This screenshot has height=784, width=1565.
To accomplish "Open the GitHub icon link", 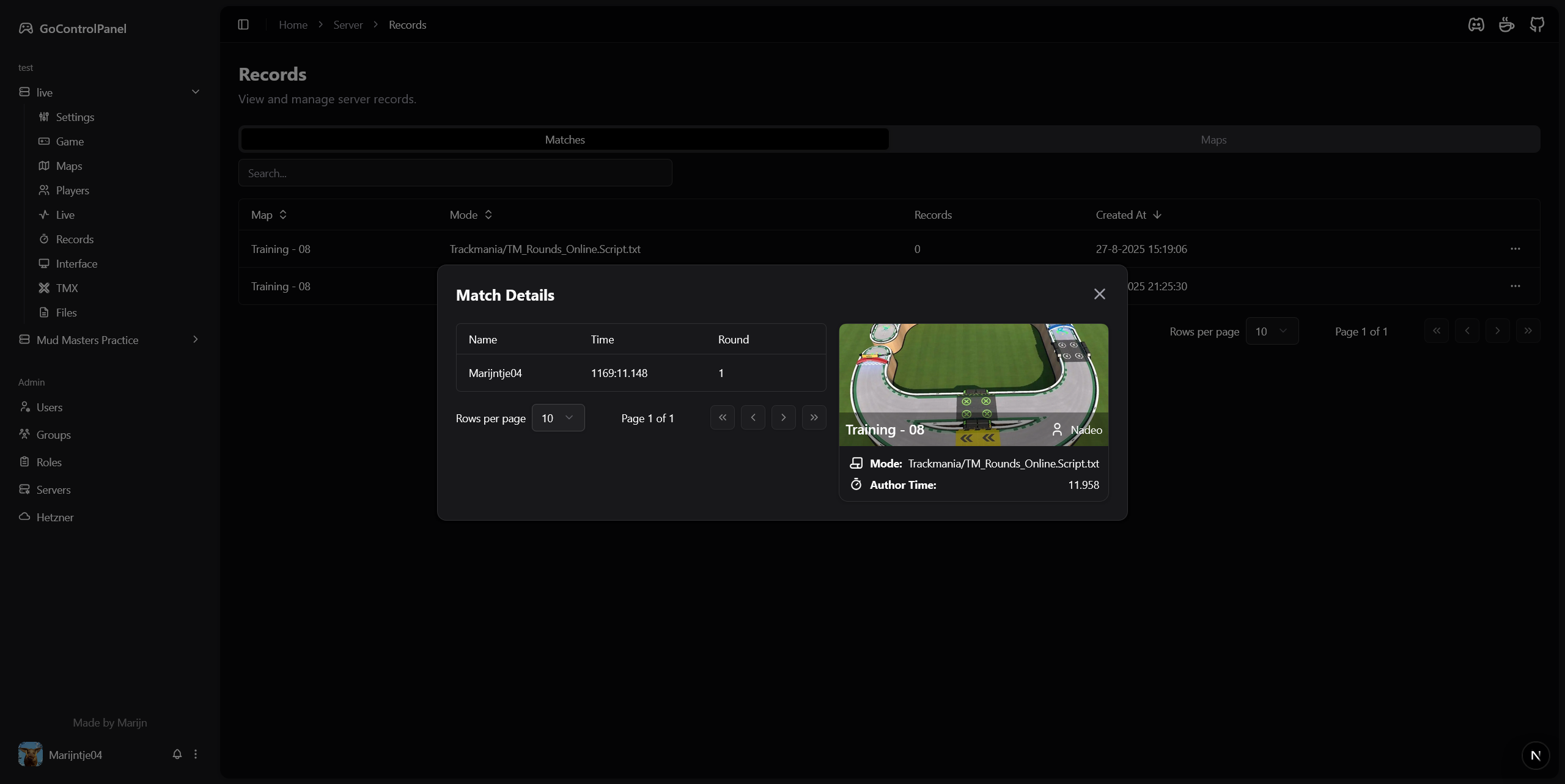I will click(1537, 24).
